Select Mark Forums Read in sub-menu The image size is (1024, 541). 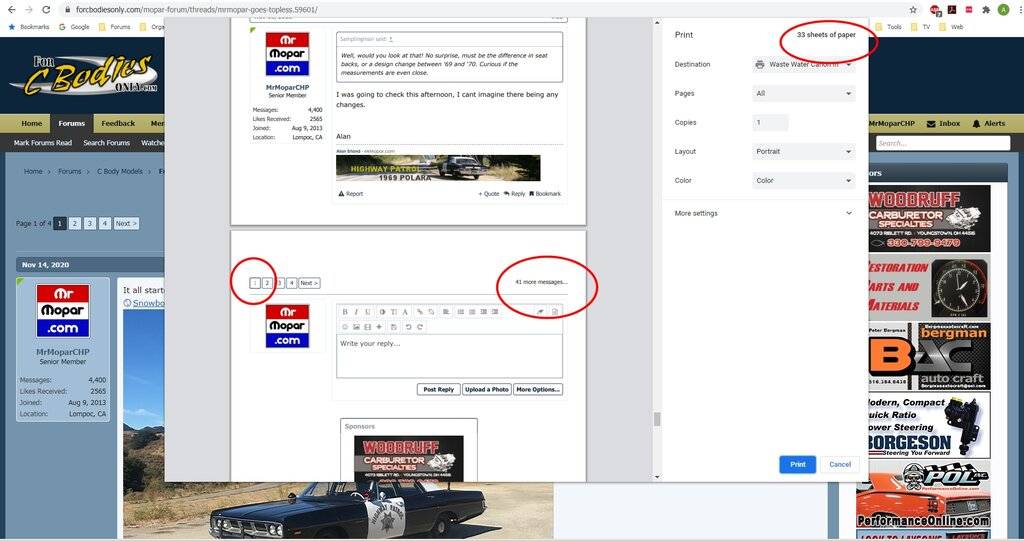click(x=43, y=143)
